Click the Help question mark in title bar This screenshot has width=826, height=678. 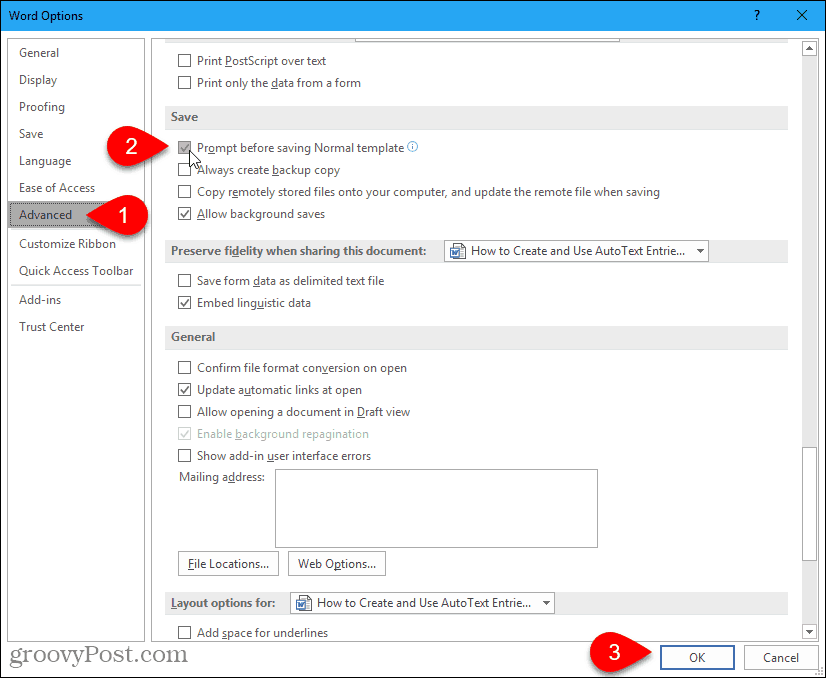[756, 15]
